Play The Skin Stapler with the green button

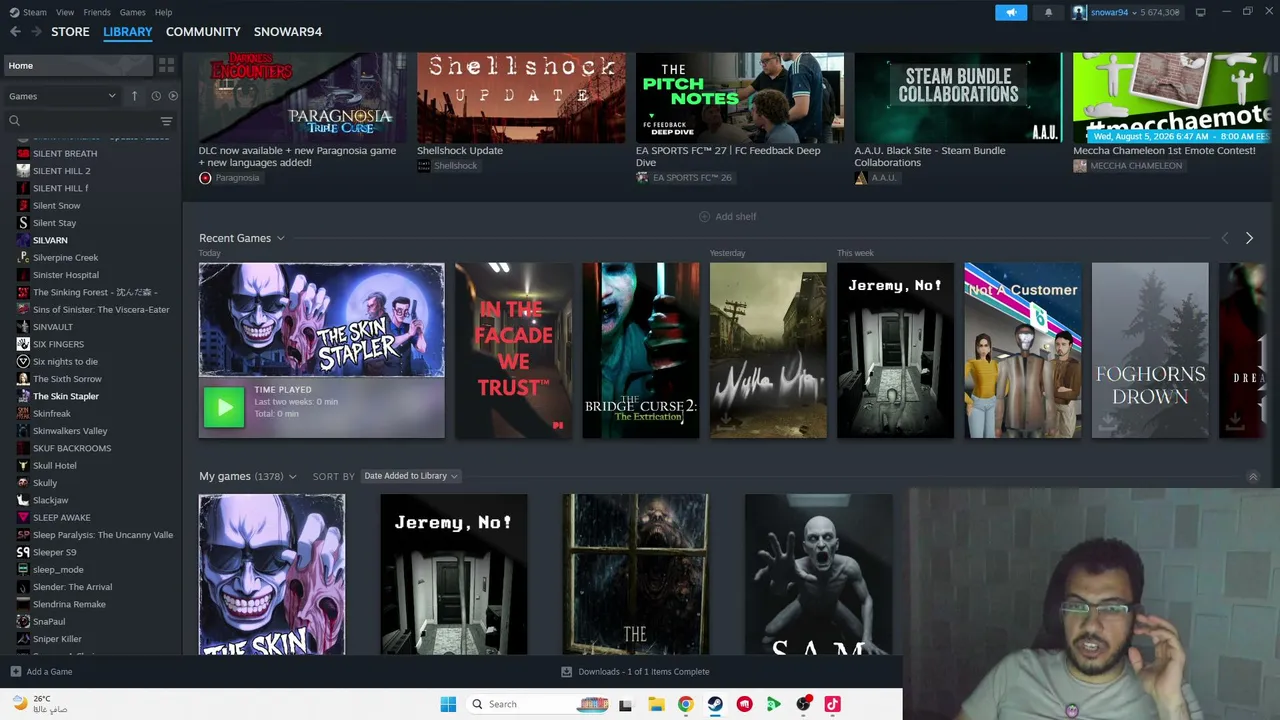click(224, 407)
